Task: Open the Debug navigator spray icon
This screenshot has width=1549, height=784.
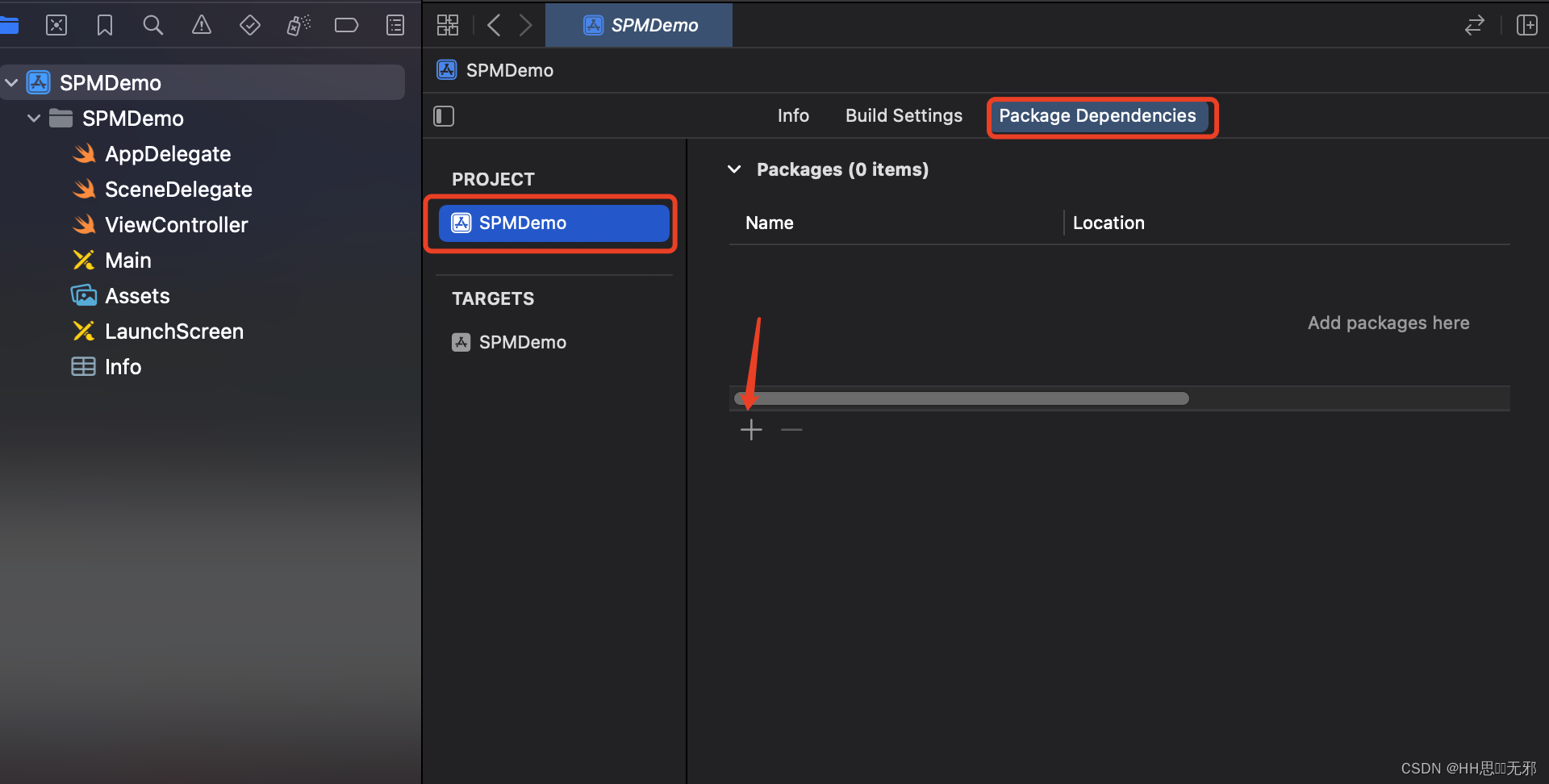Action: pos(299,25)
